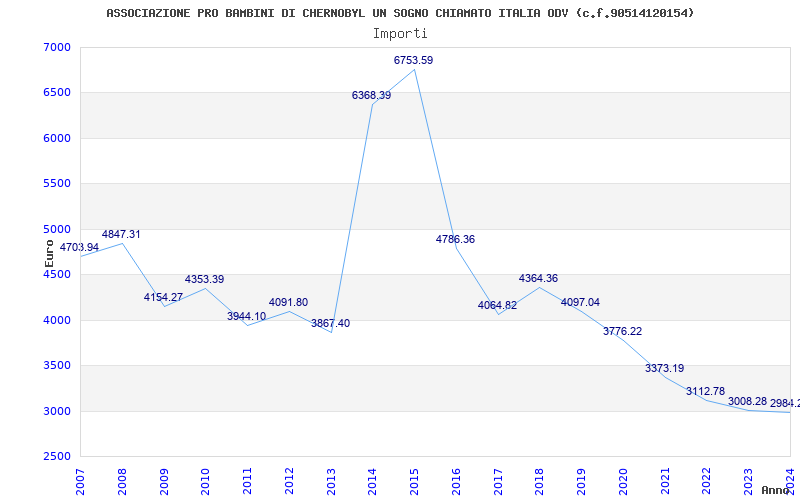Click the 4847.31 data label
The image size is (800, 500).
121,235
